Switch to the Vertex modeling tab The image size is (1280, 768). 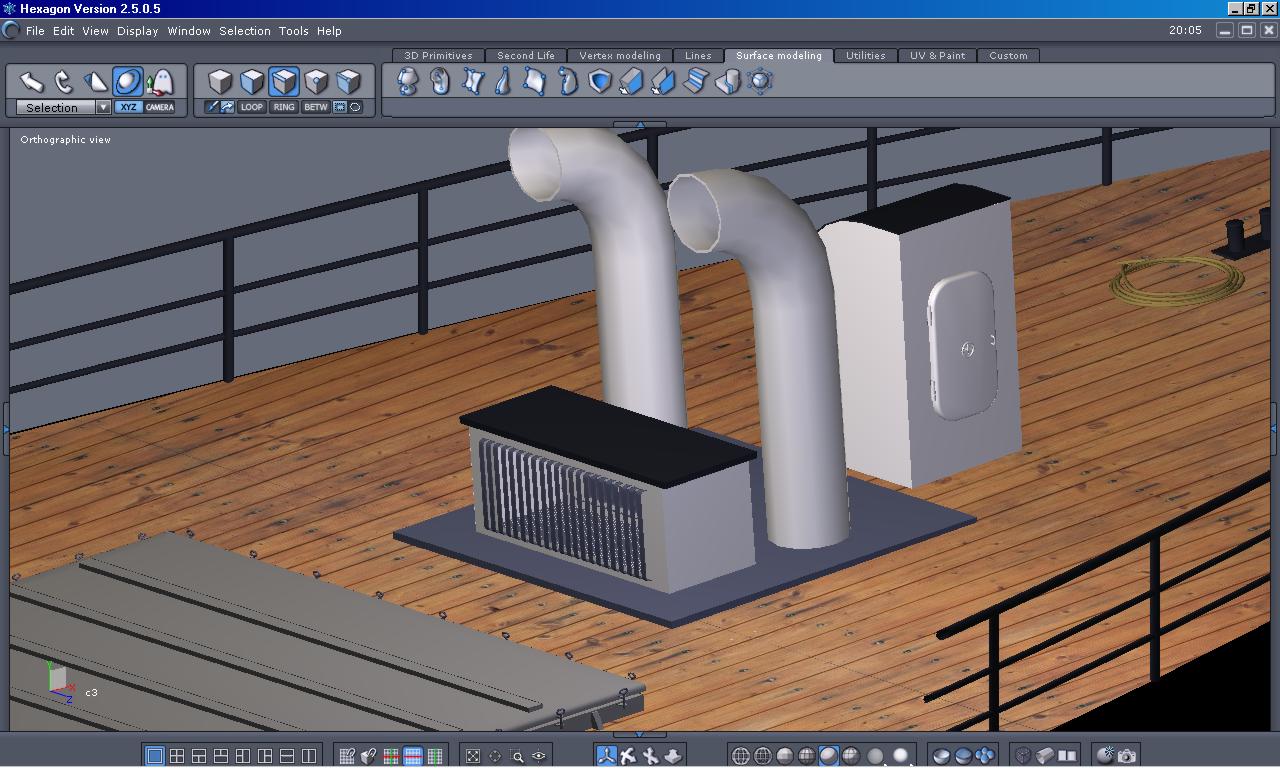coord(620,56)
